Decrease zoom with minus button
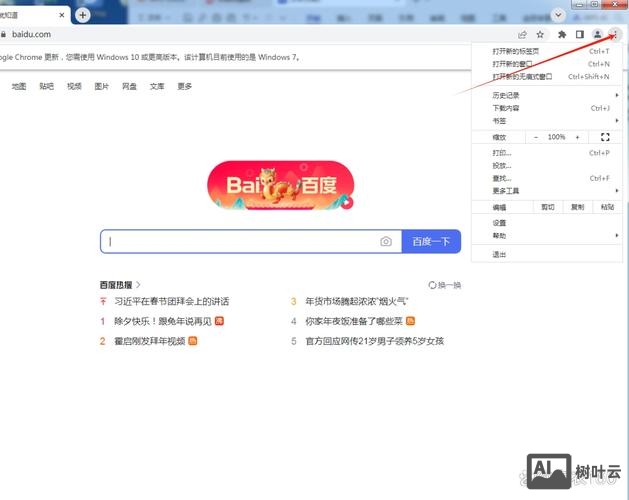 point(536,137)
